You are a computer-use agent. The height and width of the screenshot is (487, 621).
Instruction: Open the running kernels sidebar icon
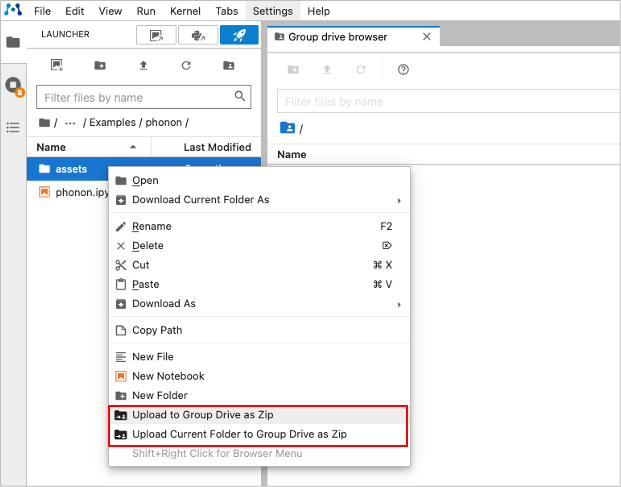pos(13,86)
